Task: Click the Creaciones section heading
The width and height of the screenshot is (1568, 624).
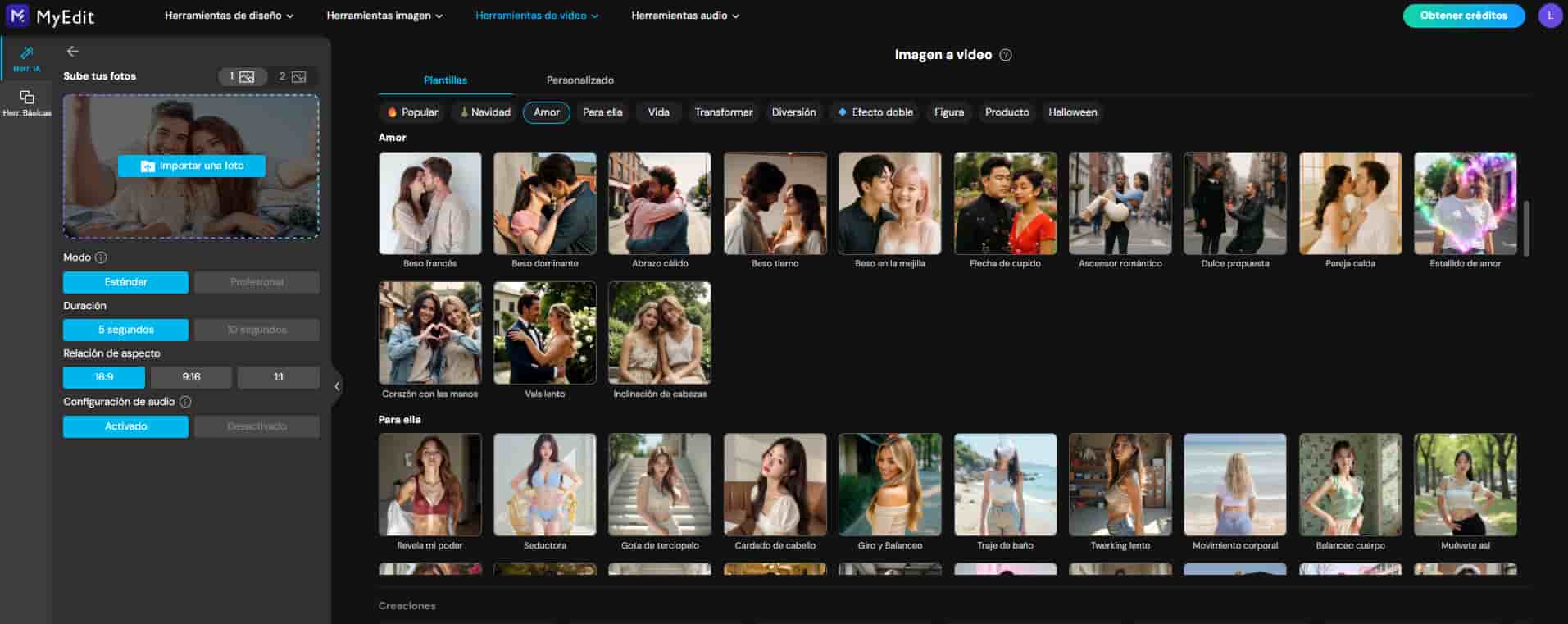Action: pos(407,606)
